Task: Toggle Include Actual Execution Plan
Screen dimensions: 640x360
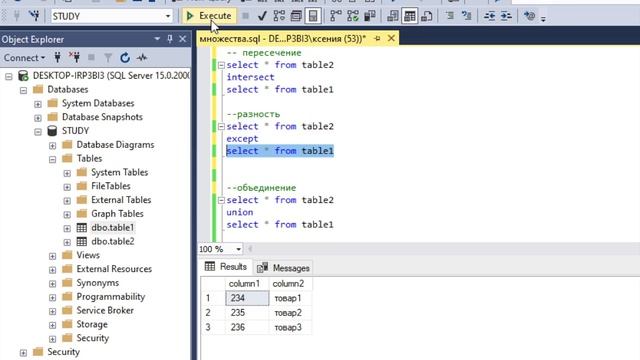Action: click(336, 16)
